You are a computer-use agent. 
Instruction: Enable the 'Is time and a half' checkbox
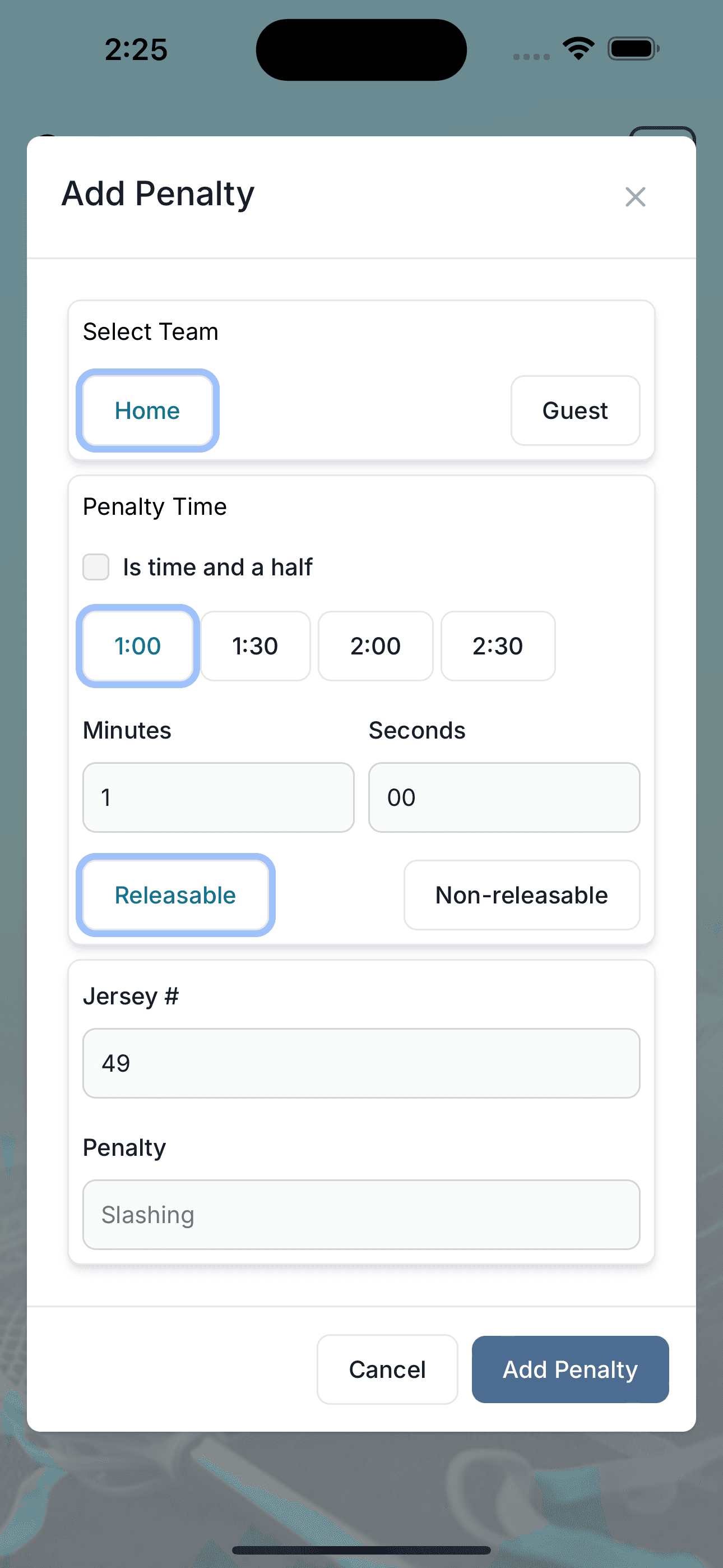[95, 567]
